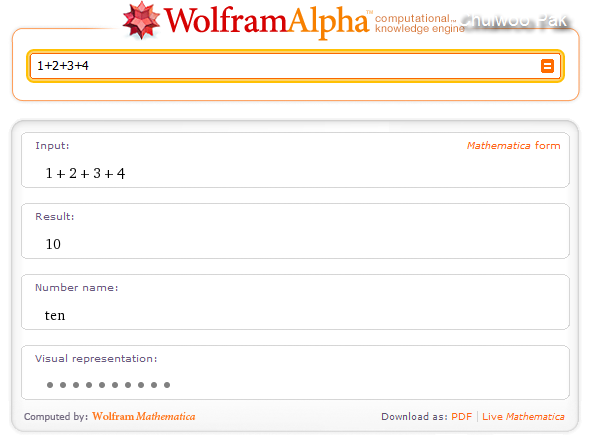This screenshot has width=590, height=447.
Task: Download the results as PDF
Action: (x=461, y=417)
